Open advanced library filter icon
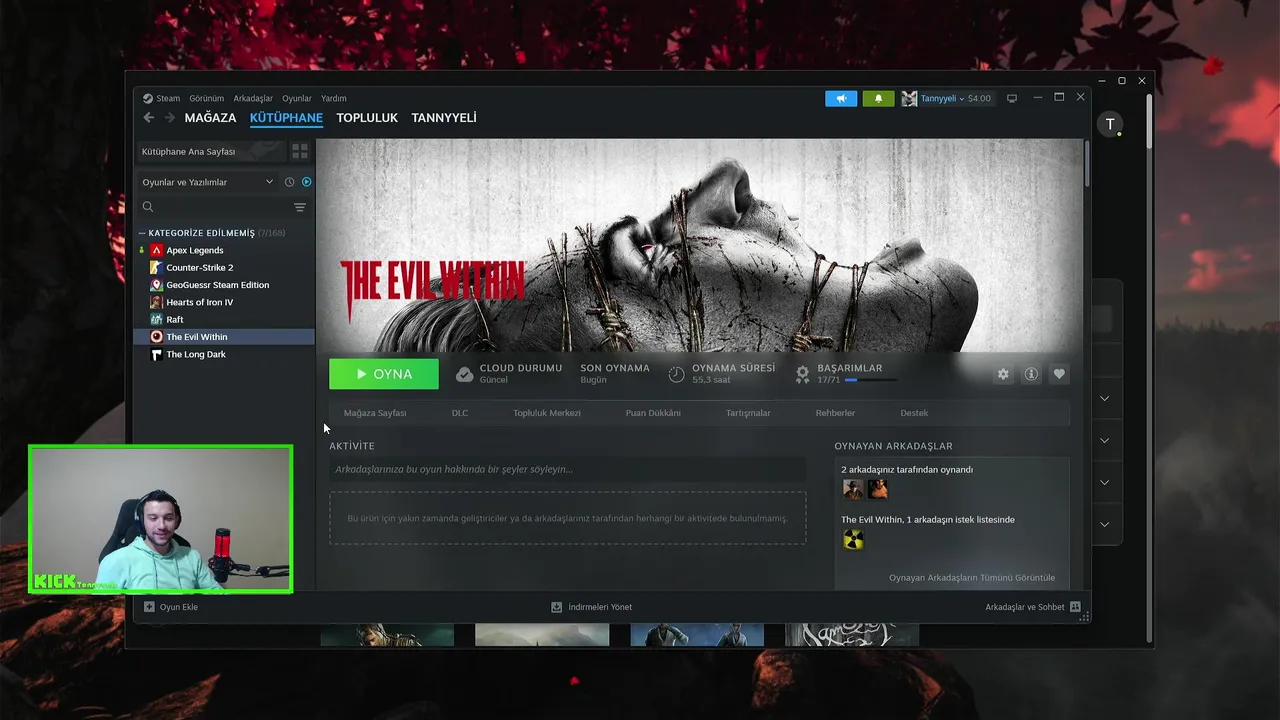1280x720 pixels. point(300,207)
